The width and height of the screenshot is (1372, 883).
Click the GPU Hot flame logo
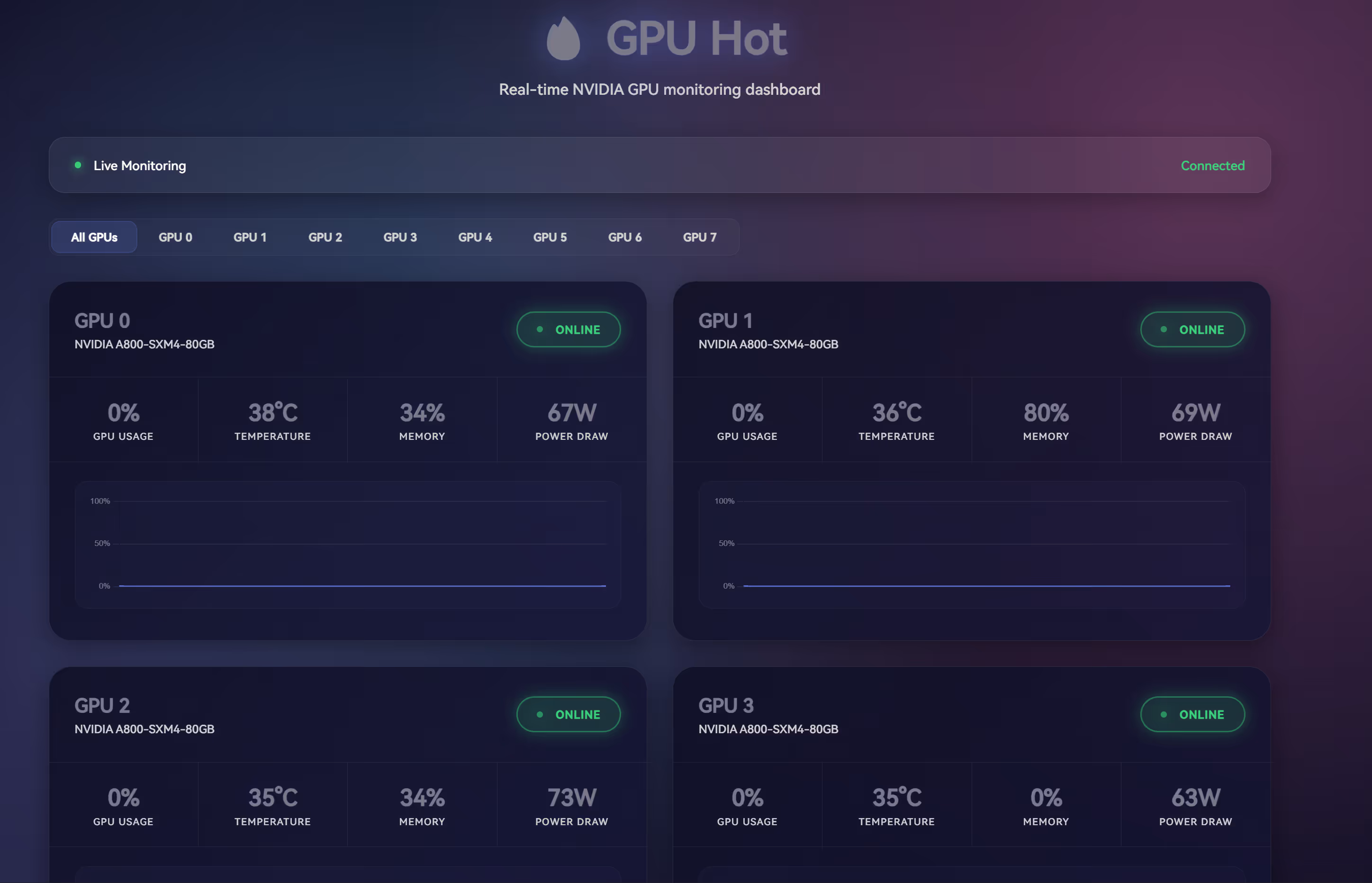tap(563, 38)
